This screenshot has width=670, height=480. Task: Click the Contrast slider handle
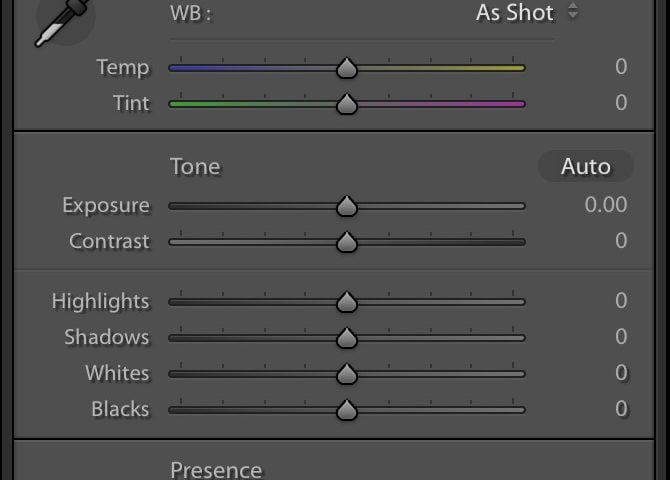pos(346,242)
